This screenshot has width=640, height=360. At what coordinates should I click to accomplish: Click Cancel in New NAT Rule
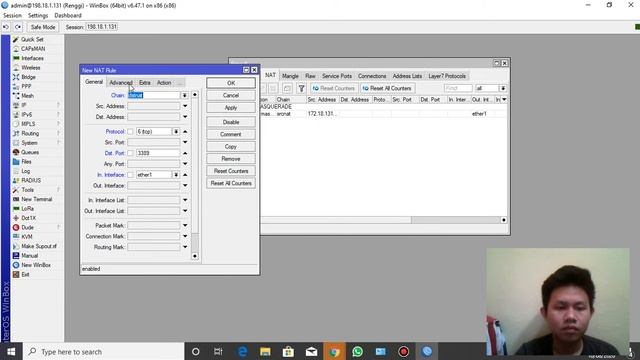231,95
